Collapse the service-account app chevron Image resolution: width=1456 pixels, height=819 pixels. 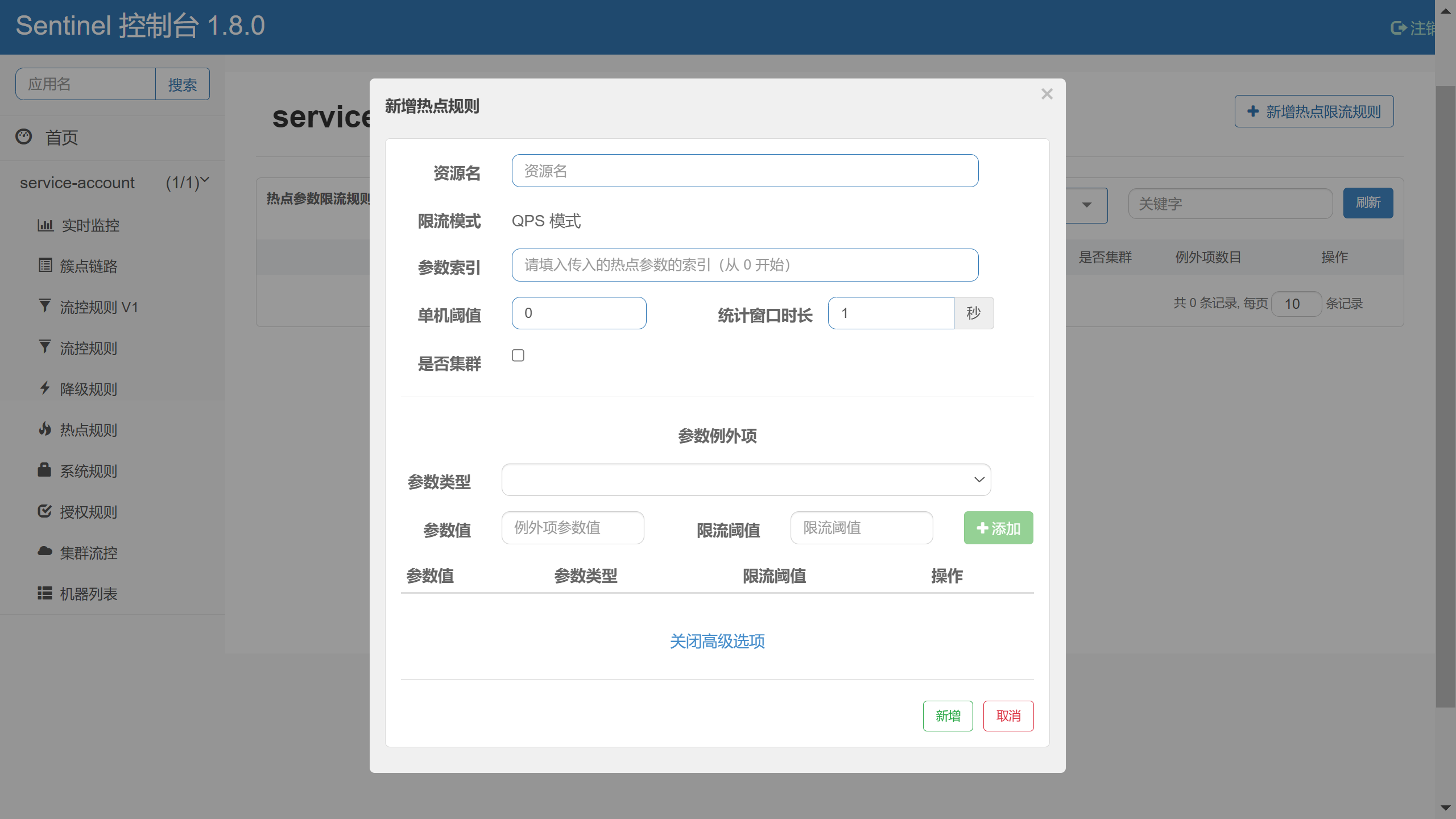coord(205,180)
